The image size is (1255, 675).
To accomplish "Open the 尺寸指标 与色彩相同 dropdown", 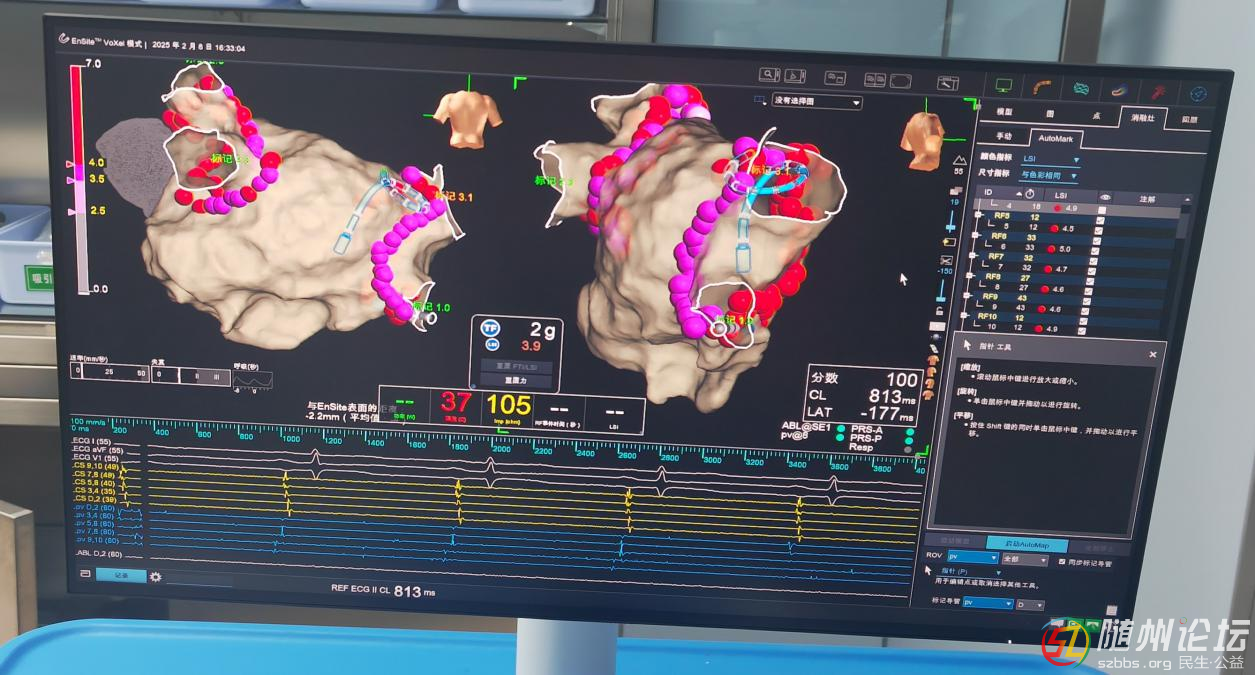I will coord(1049,176).
